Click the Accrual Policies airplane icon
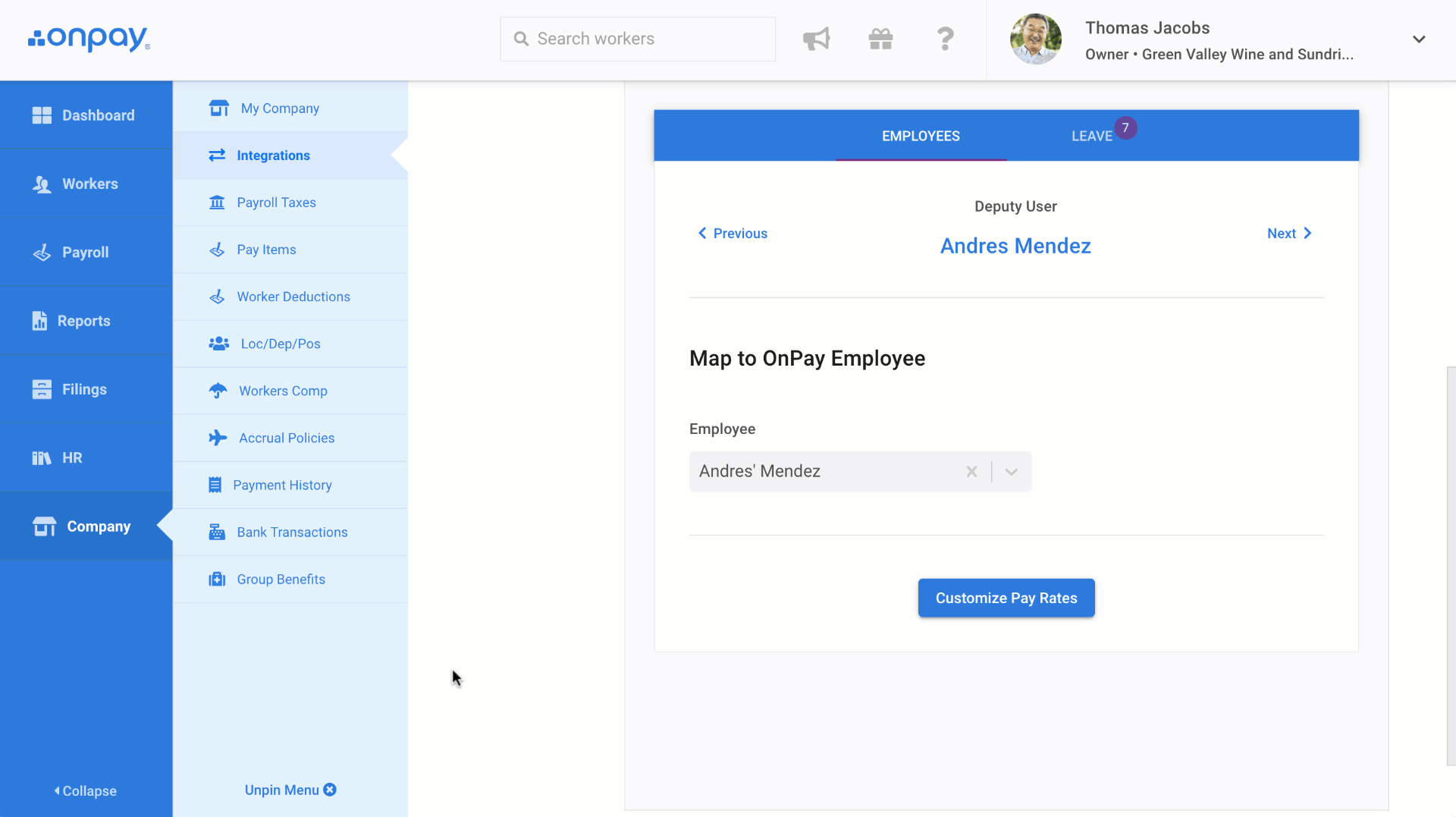 coord(218,438)
